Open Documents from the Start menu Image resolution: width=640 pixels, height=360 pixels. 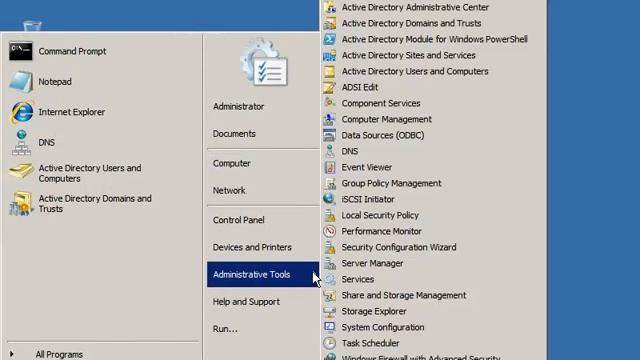234,134
